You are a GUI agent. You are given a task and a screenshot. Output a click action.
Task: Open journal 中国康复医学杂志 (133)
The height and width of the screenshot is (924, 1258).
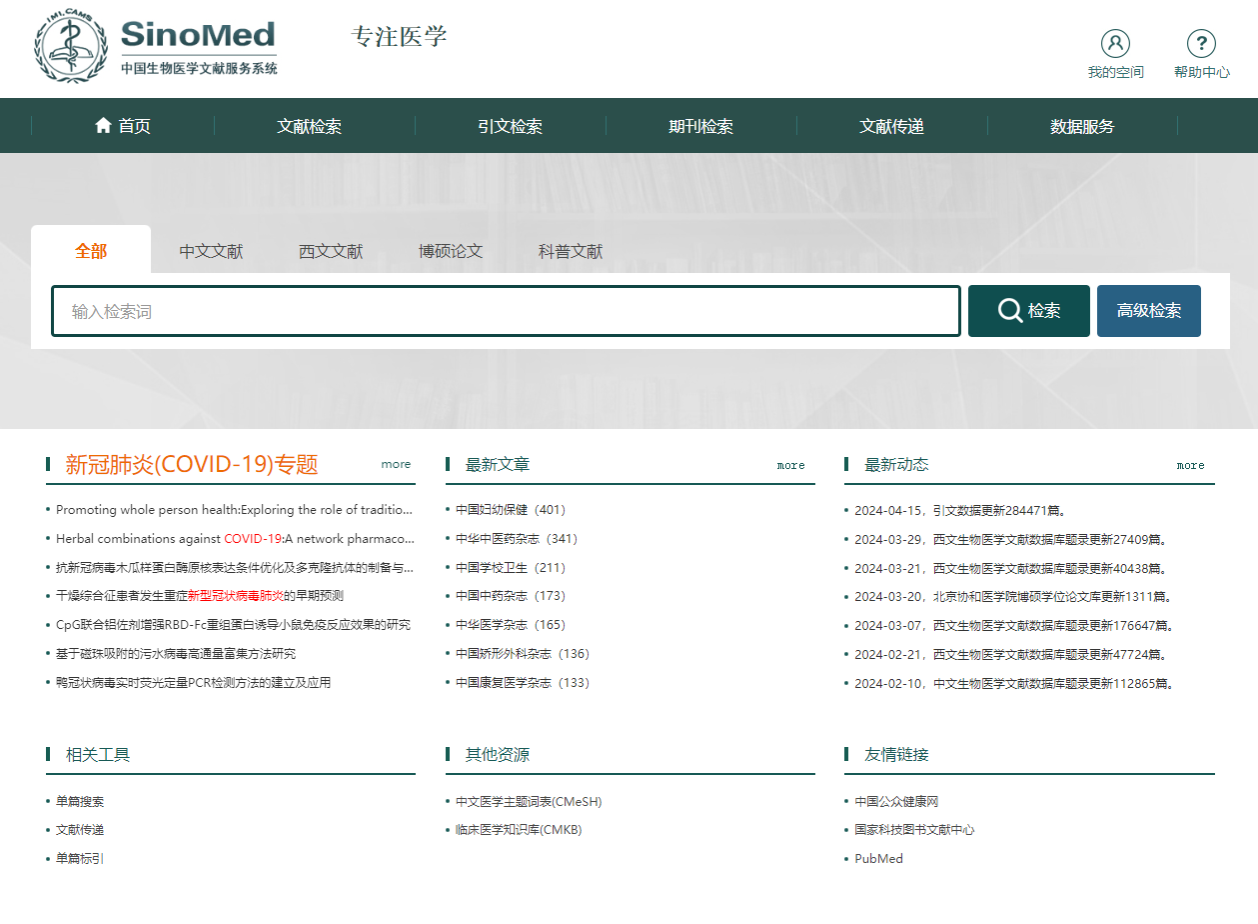[522, 683]
